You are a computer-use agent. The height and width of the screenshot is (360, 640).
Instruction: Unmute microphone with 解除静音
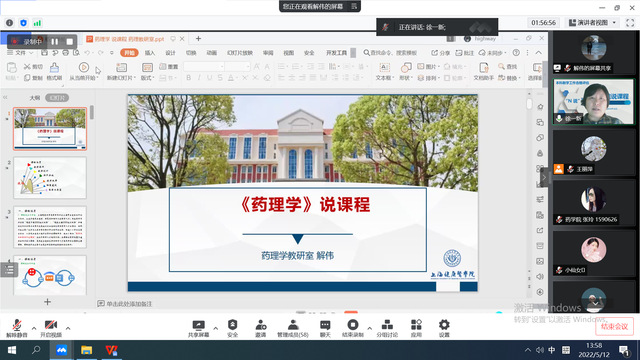[17, 329]
